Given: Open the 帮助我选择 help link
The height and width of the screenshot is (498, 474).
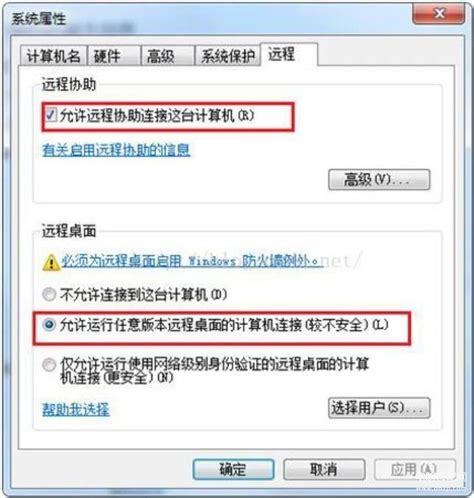Looking at the screenshot, I should [76, 409].
